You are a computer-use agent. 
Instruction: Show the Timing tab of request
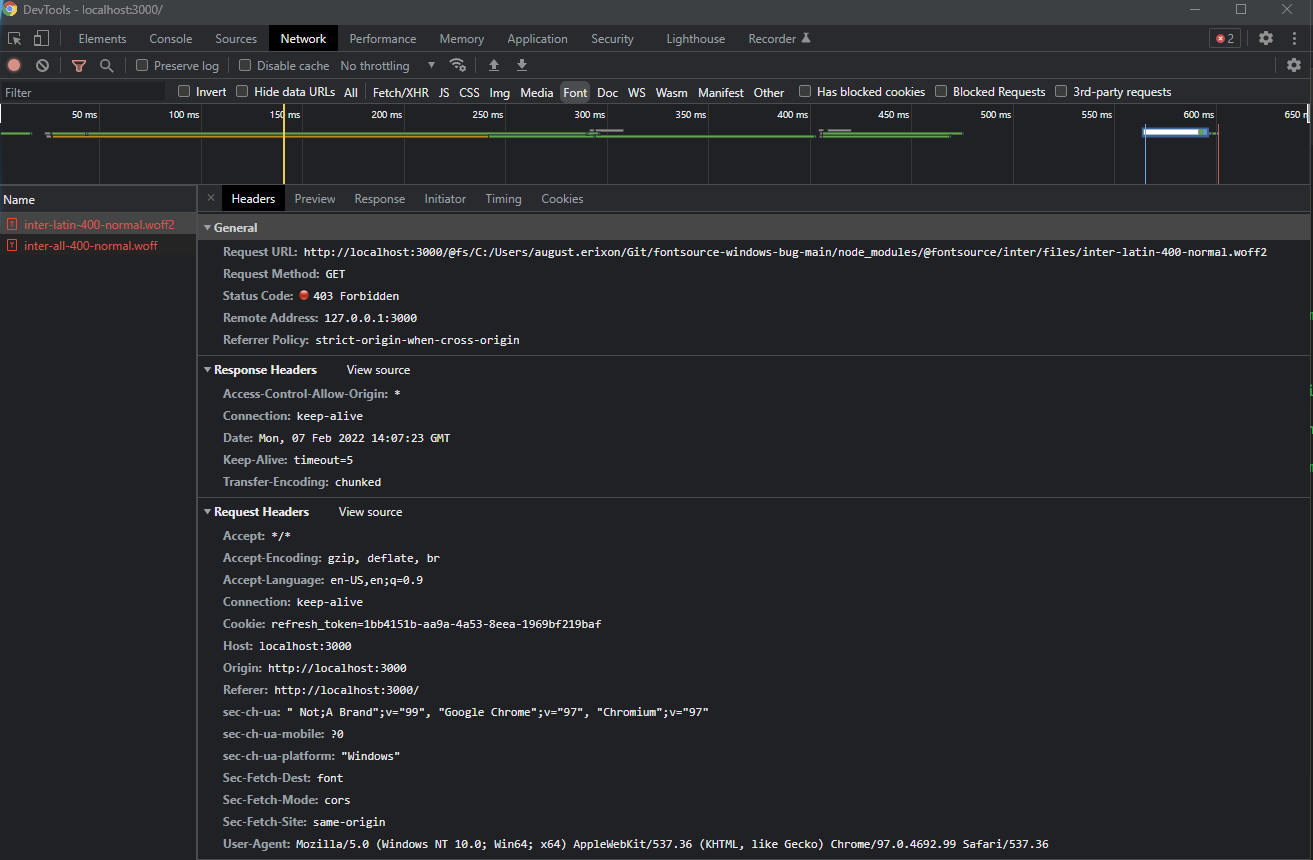point(504,199)
